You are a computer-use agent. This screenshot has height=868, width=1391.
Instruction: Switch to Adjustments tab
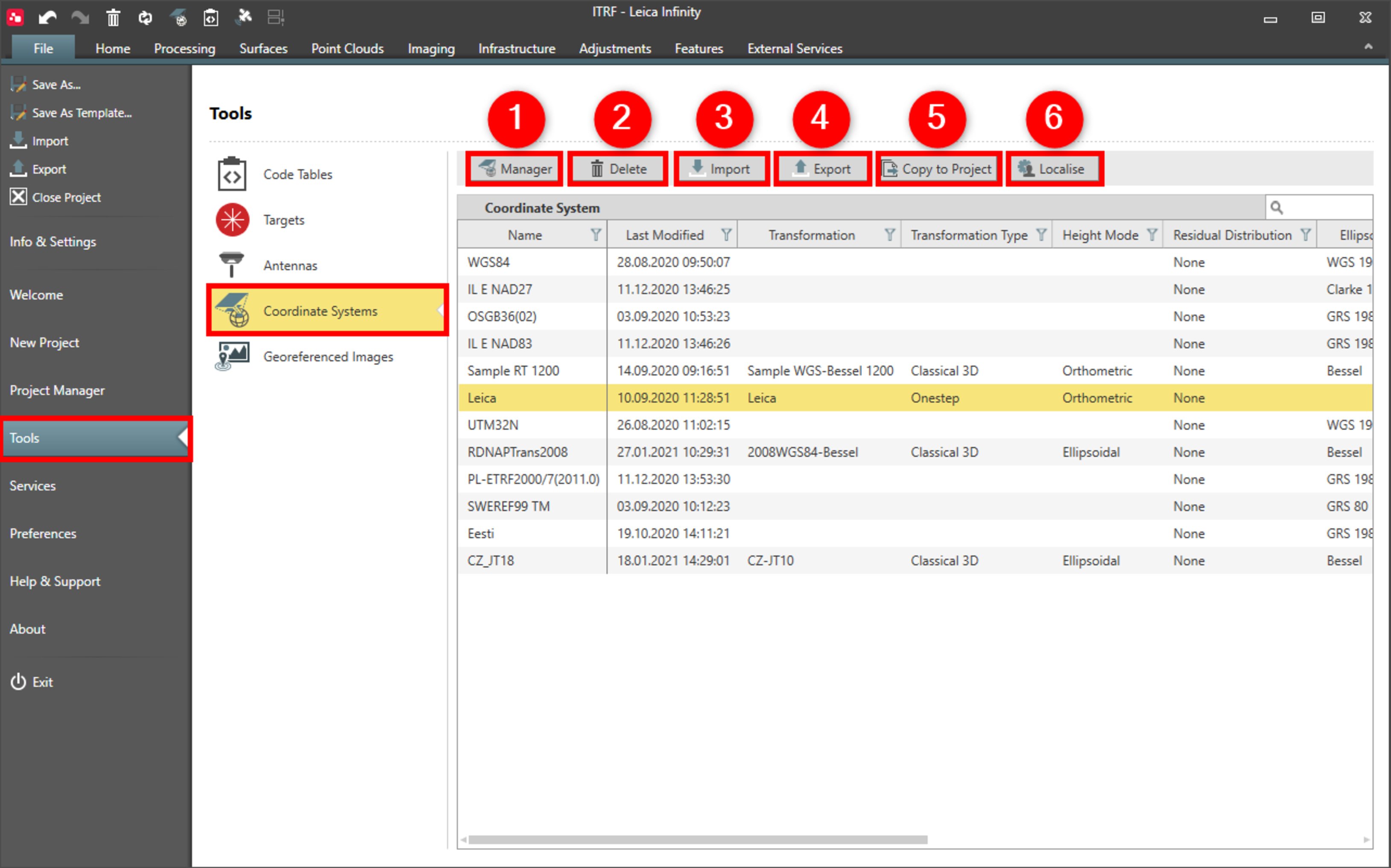pos(614,48)
